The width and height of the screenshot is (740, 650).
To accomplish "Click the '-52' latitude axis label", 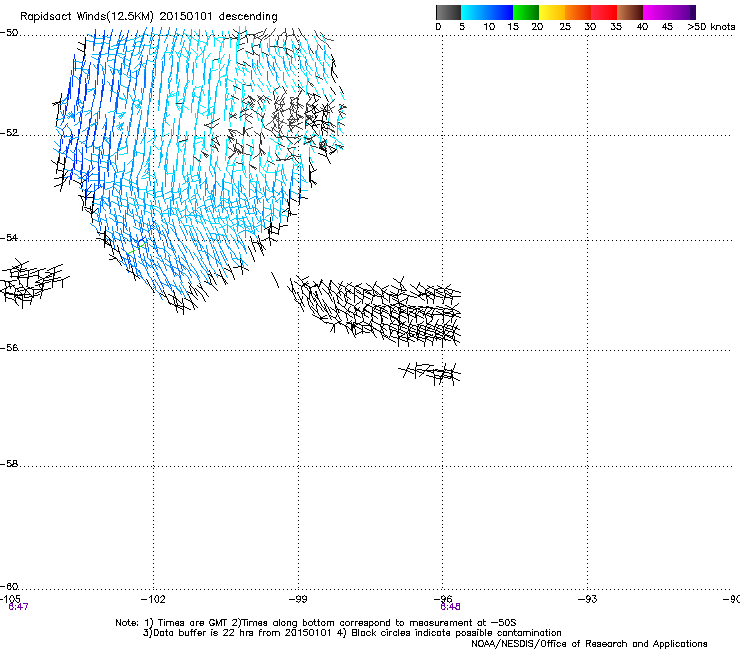I will (9, 133).
